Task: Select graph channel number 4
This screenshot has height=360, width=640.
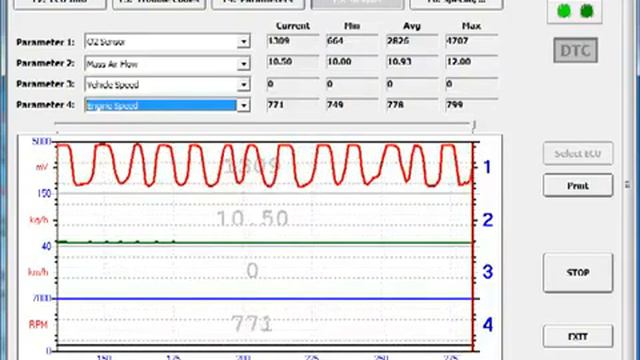Action: (x=487, y=324)
